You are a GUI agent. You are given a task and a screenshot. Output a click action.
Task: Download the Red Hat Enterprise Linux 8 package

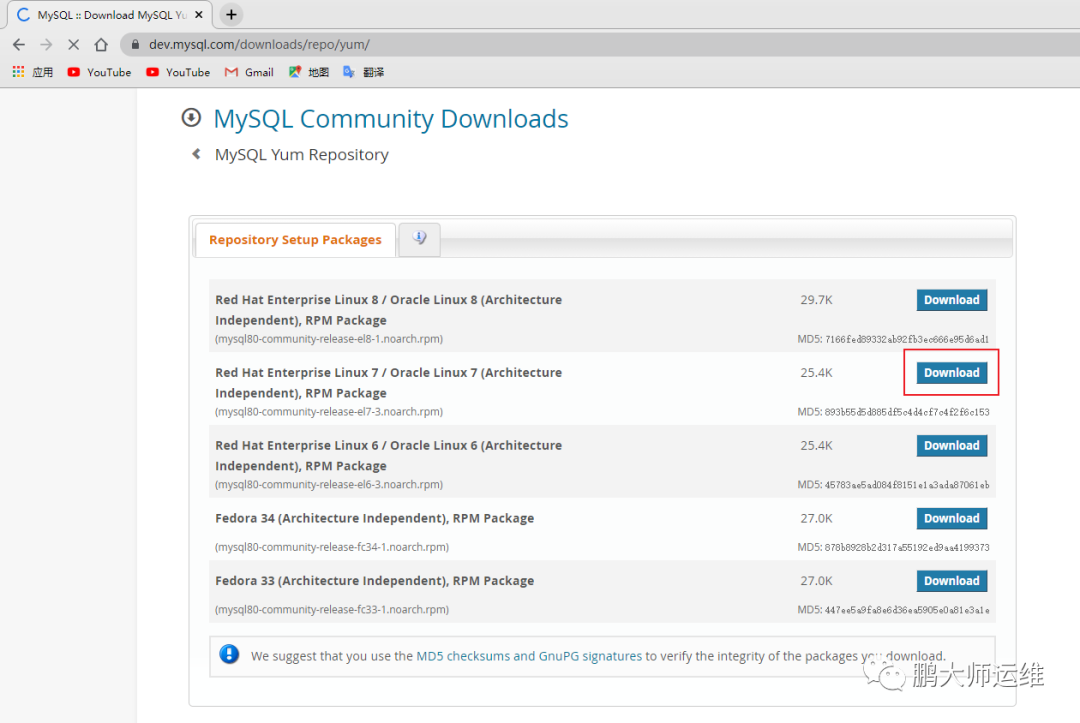point(951,300)
